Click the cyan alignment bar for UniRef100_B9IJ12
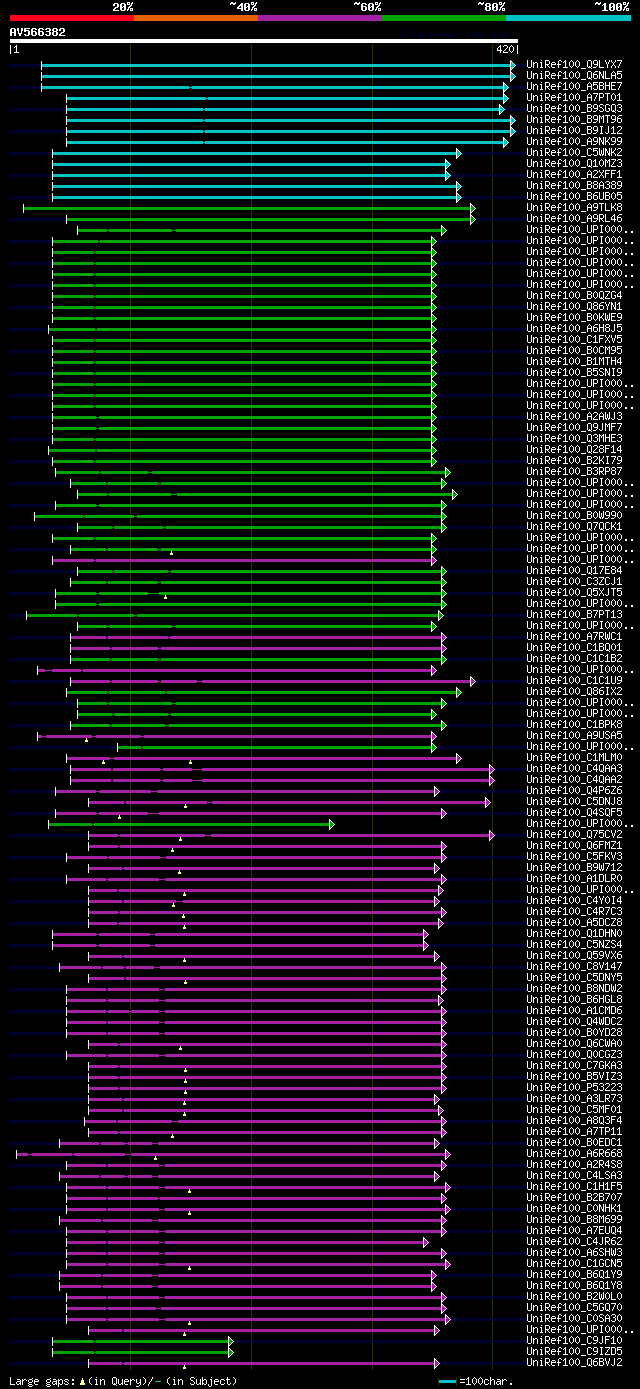This screenshot has height=1389, width=640. coord(290,130)
